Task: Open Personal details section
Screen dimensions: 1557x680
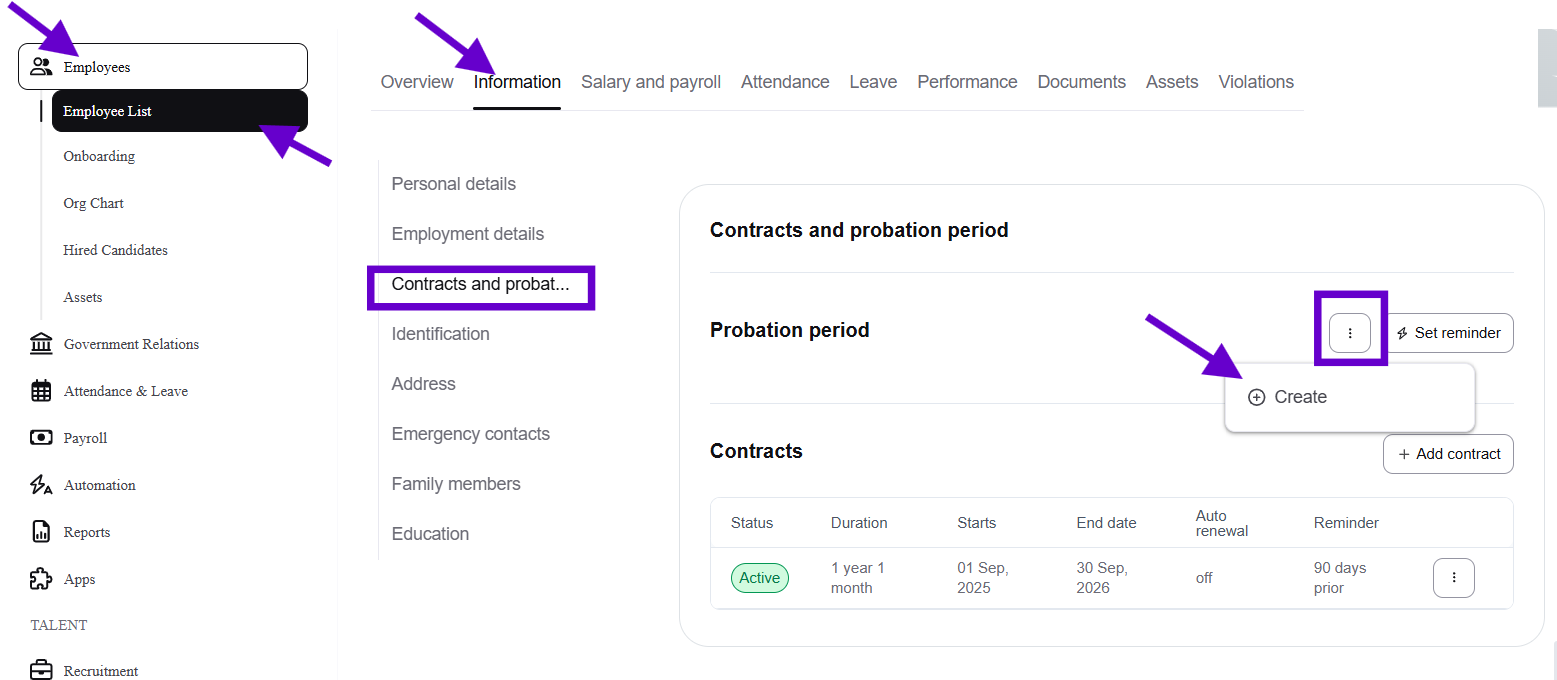Action: 454,184
